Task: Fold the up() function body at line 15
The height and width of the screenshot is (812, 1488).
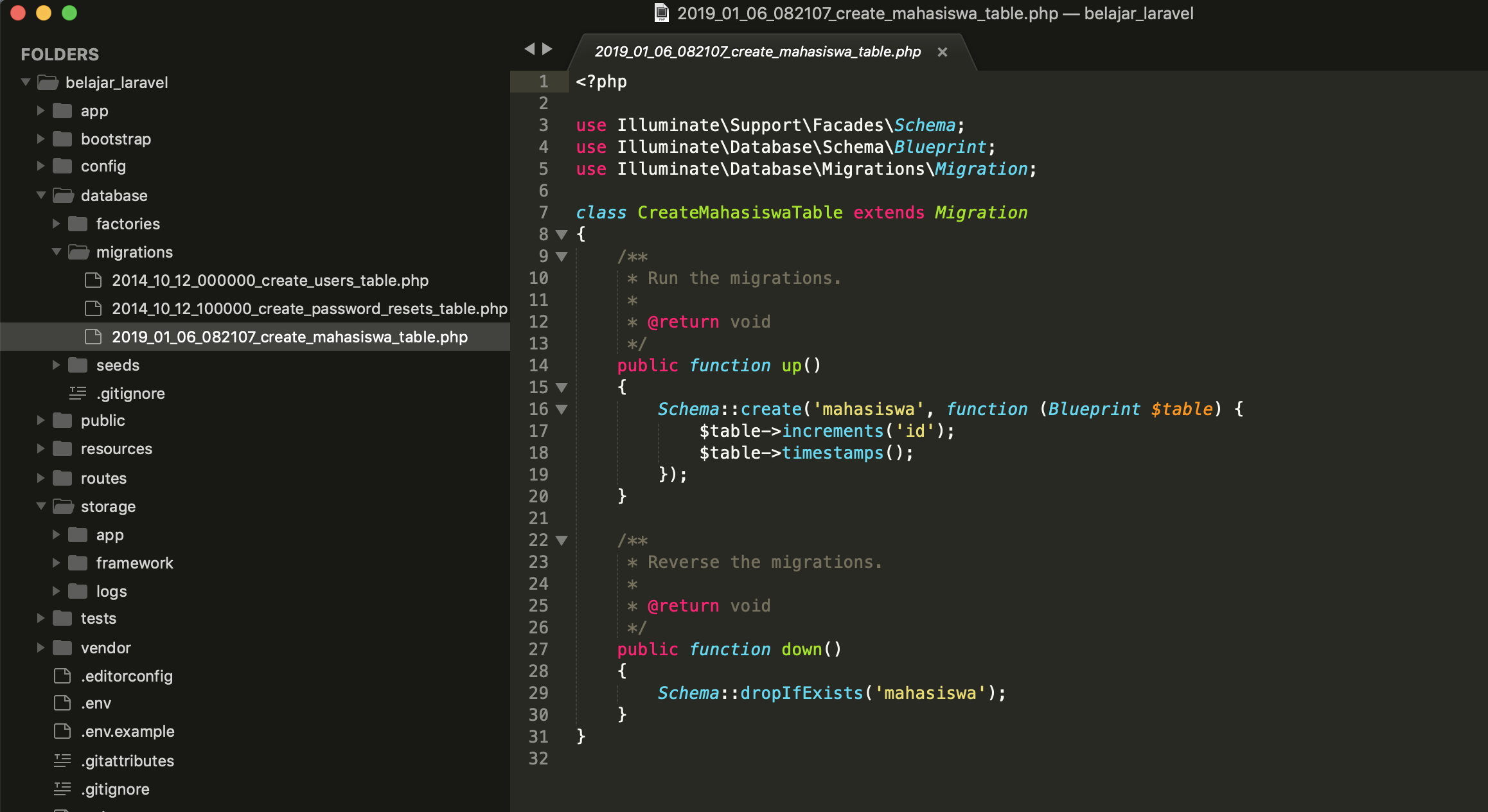Action: click(x=562, y=387)
